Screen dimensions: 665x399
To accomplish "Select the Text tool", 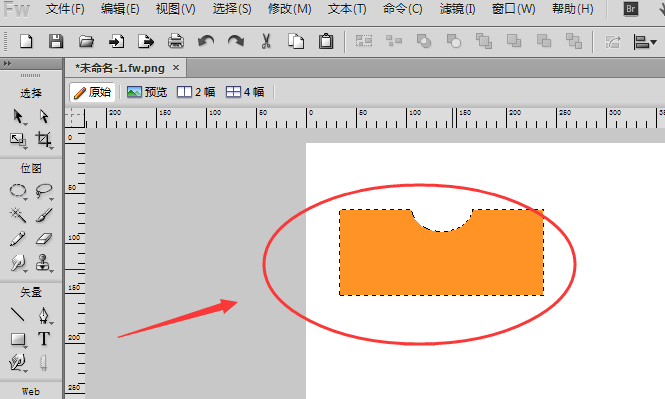I will coord(44,339).
